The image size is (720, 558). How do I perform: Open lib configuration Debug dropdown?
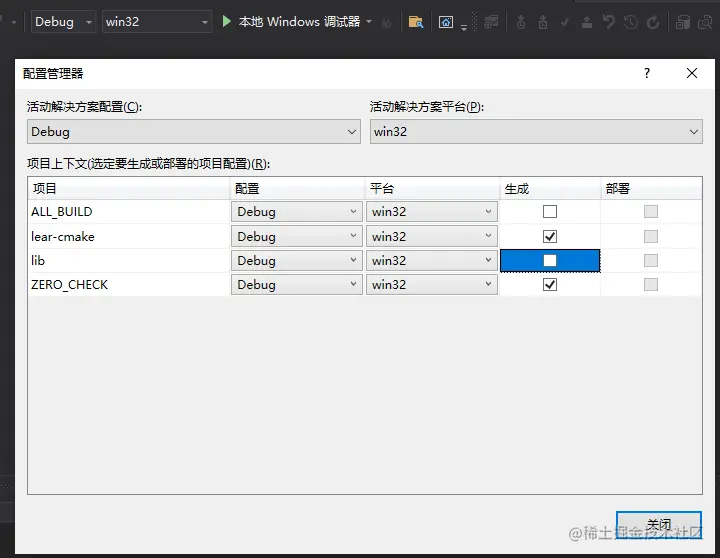tap(297, 260)
